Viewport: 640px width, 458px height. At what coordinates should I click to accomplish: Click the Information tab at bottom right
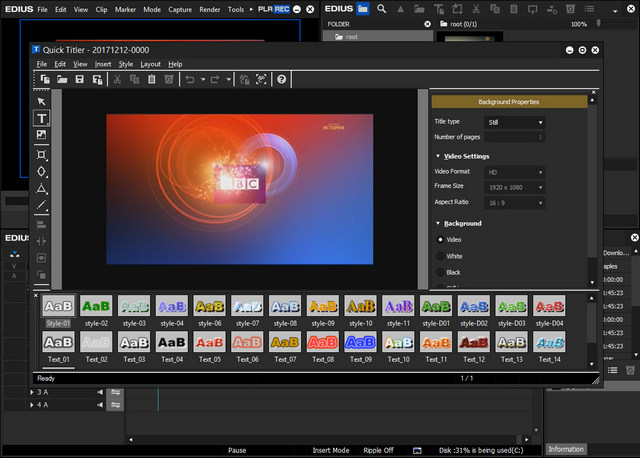(566, 449)
